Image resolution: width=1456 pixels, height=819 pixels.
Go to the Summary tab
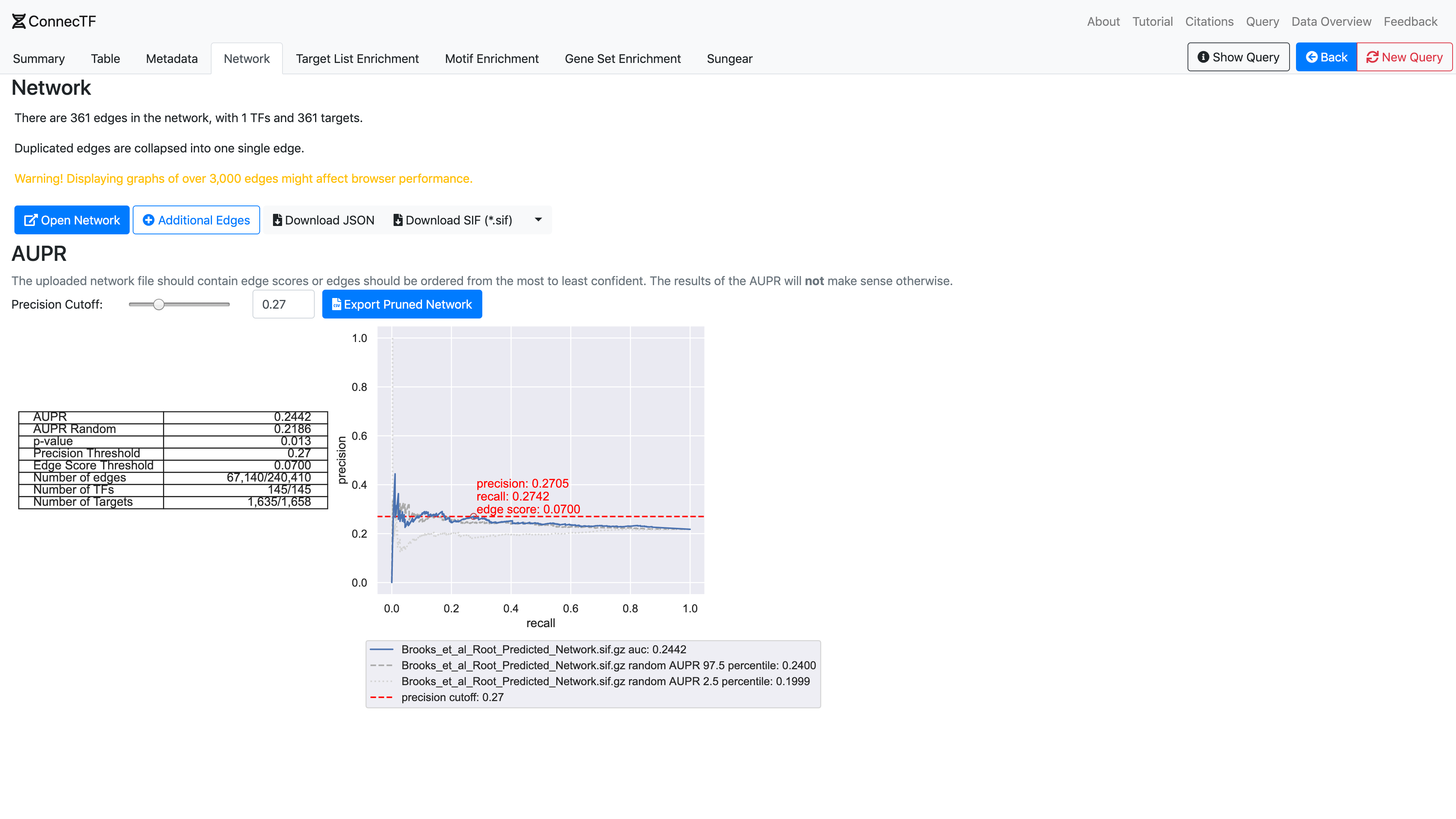pyautogui.click(x=38, y=59)
